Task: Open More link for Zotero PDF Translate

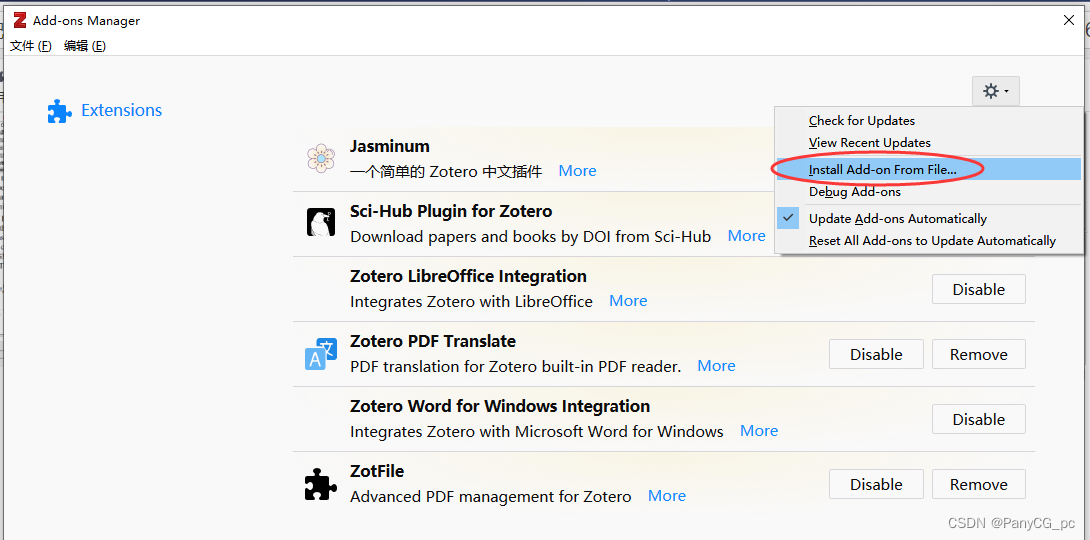Action: pos(716,366)
